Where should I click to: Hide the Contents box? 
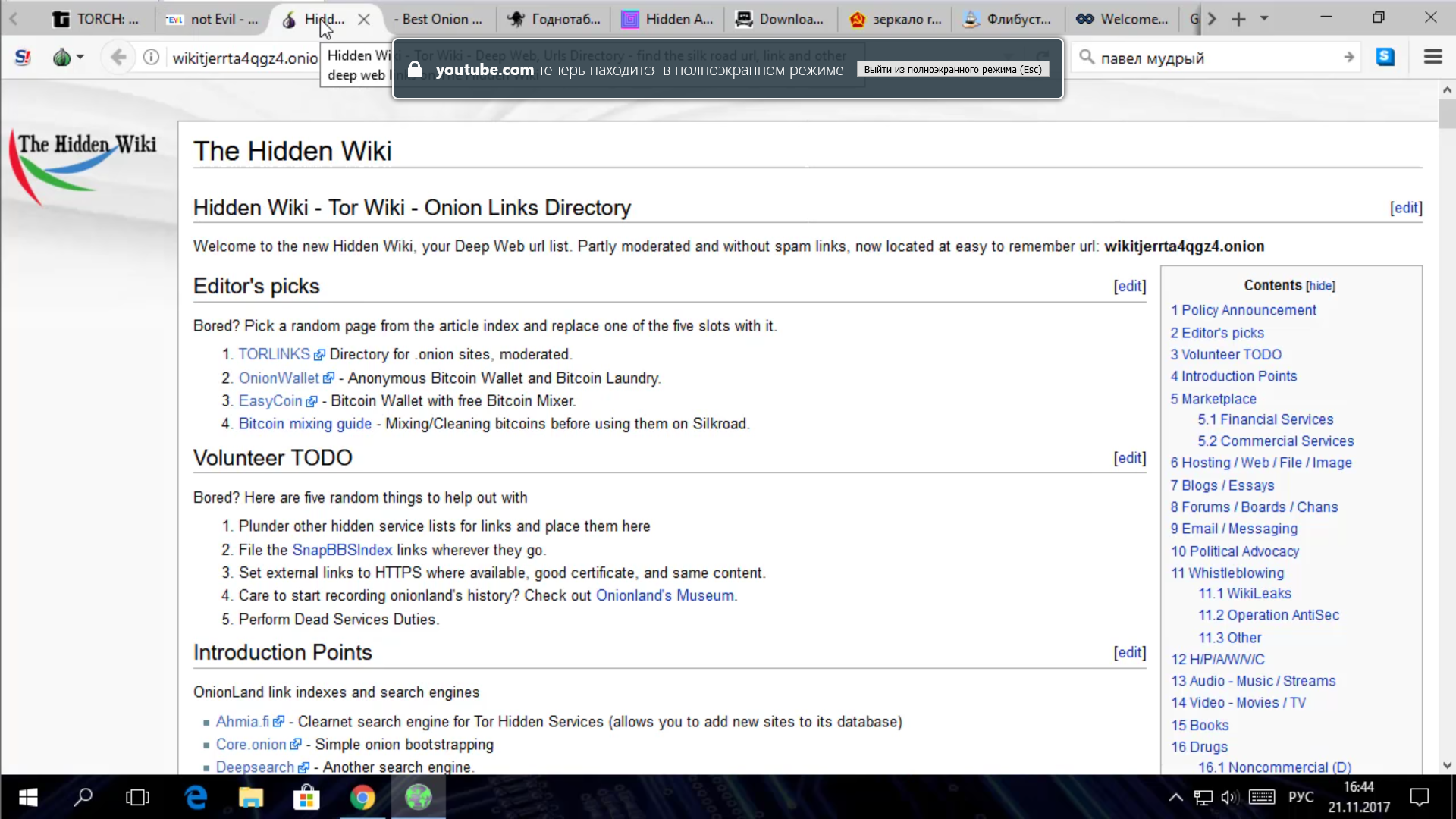point(1320,286)
